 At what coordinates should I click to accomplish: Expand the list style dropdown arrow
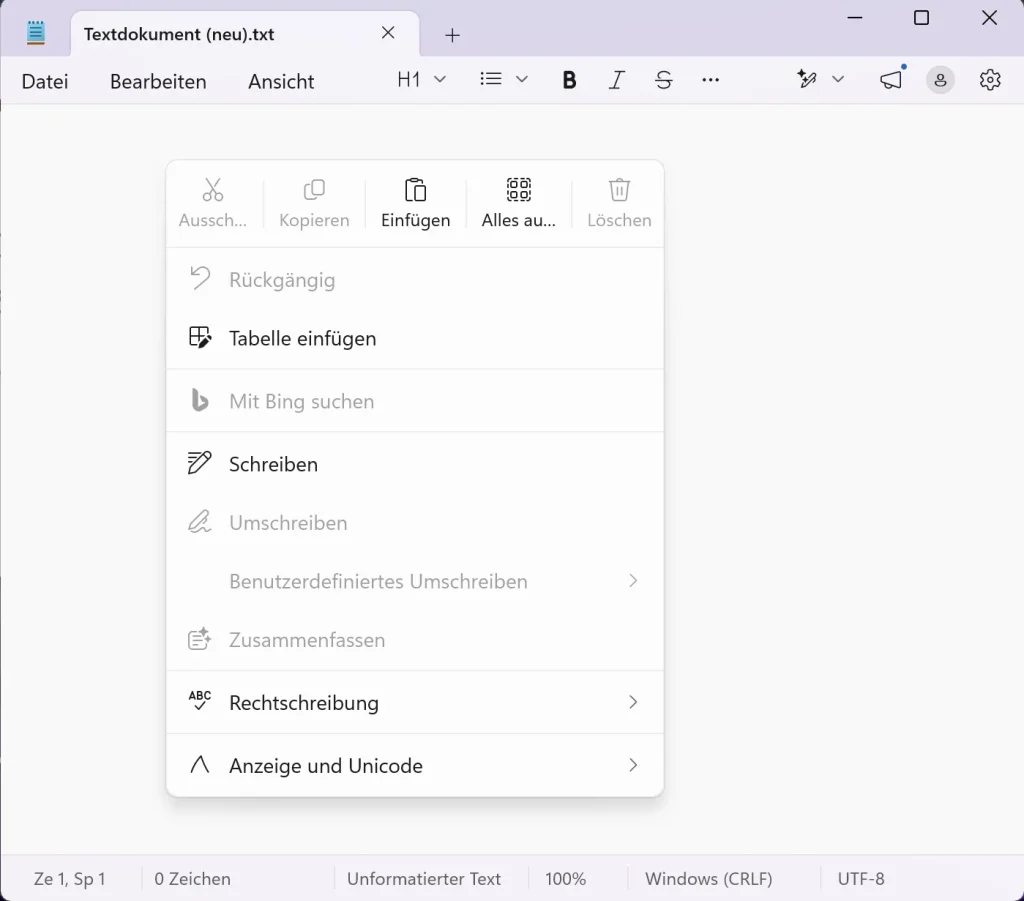(521, 80)
